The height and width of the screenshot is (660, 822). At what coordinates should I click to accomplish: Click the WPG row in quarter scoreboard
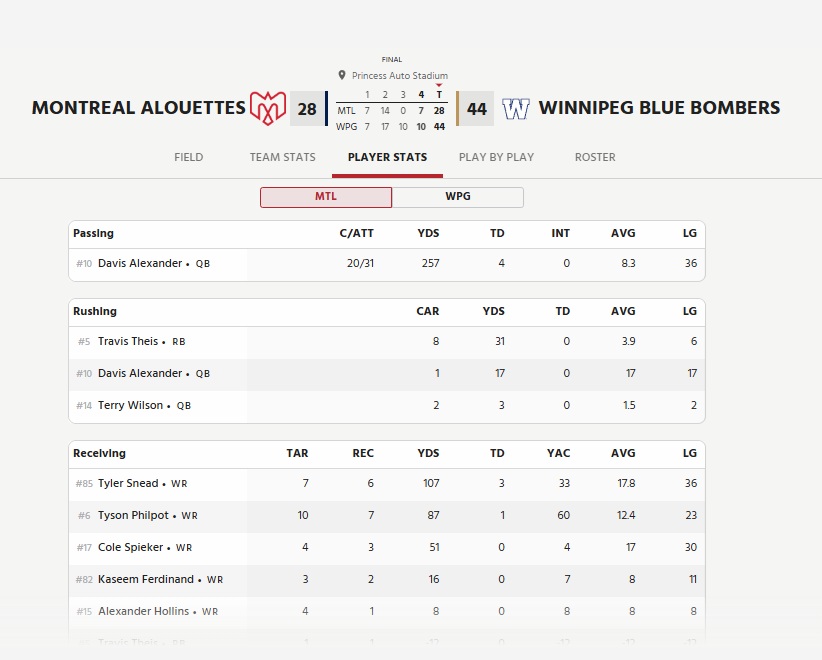391,127
